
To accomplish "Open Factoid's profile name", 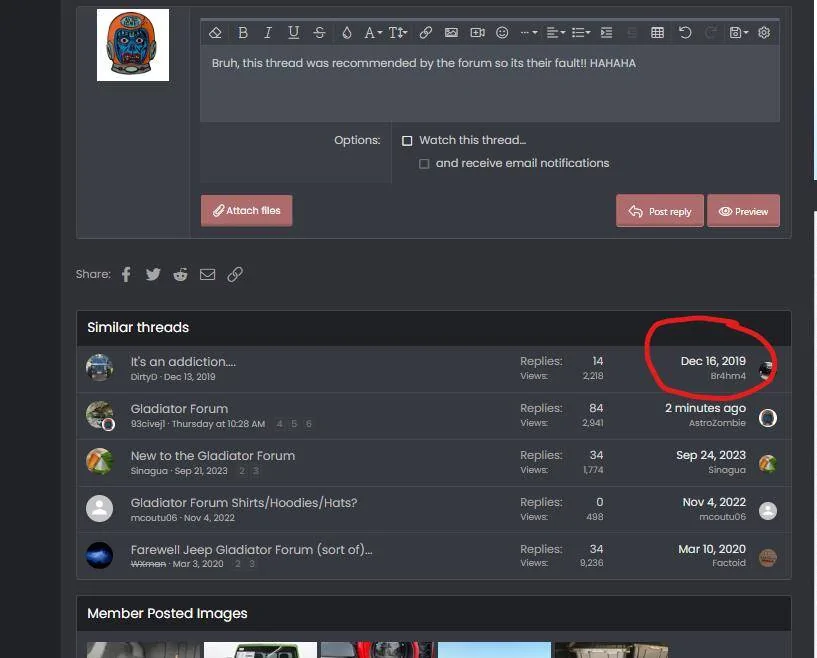I will tap(729, 563).
